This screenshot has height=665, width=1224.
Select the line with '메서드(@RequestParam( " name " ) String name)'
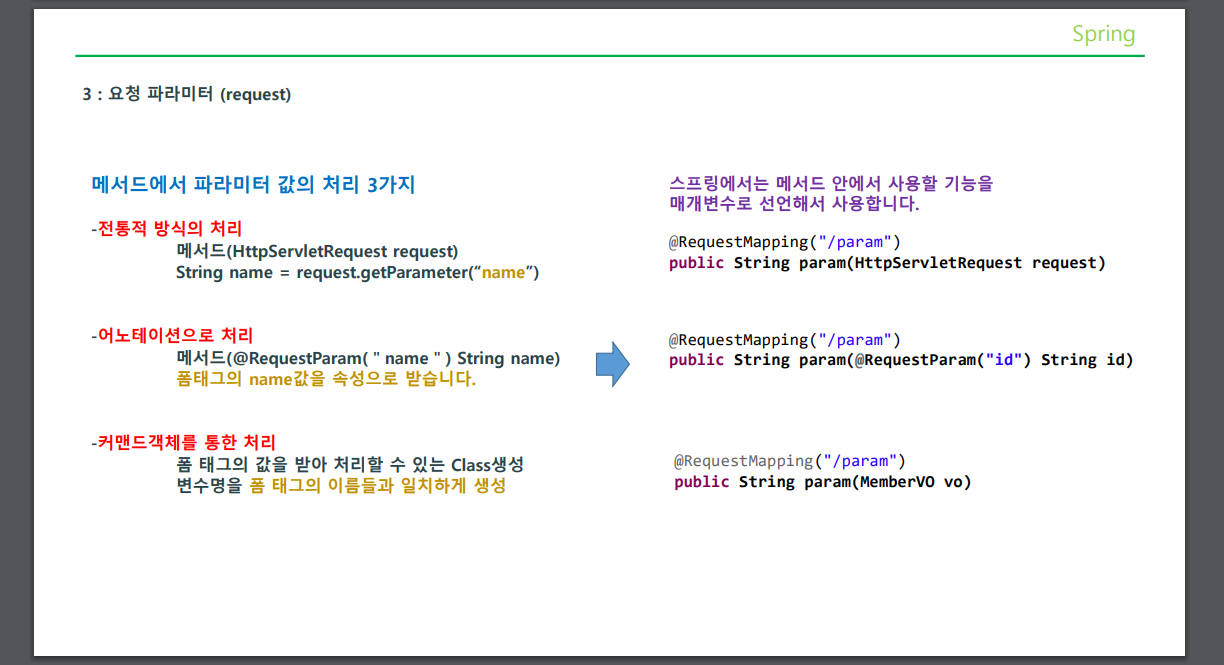368,358
